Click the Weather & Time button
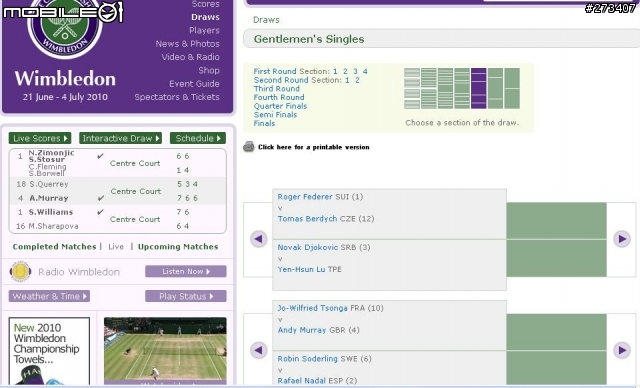Image resolution: width=640 pixels, height=388 pixels. 49,296
